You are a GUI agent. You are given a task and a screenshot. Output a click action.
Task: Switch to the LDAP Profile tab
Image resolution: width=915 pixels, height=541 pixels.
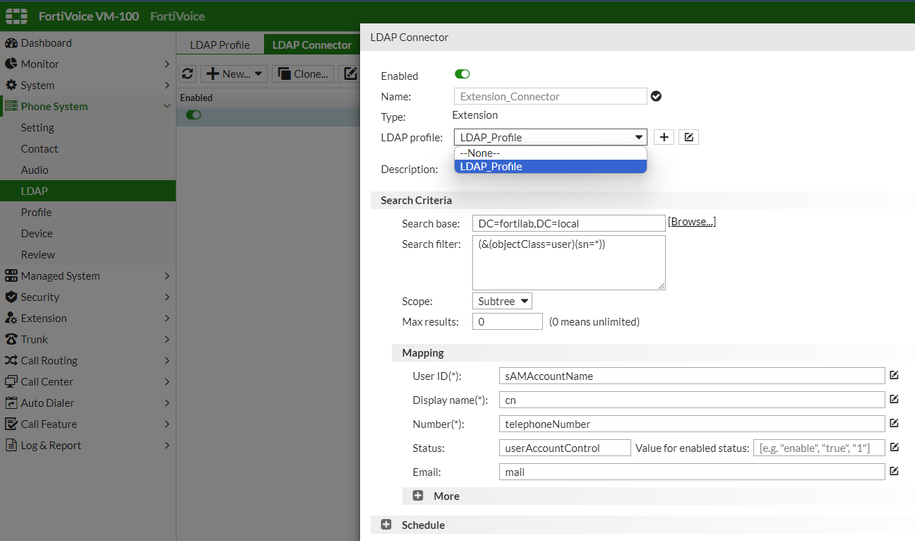pos(220,45)
